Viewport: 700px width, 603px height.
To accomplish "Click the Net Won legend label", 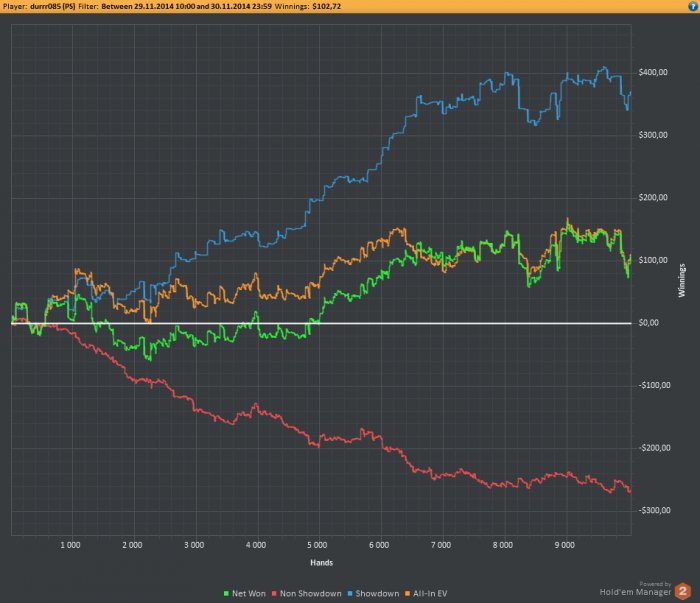I will tap(249, 594).
